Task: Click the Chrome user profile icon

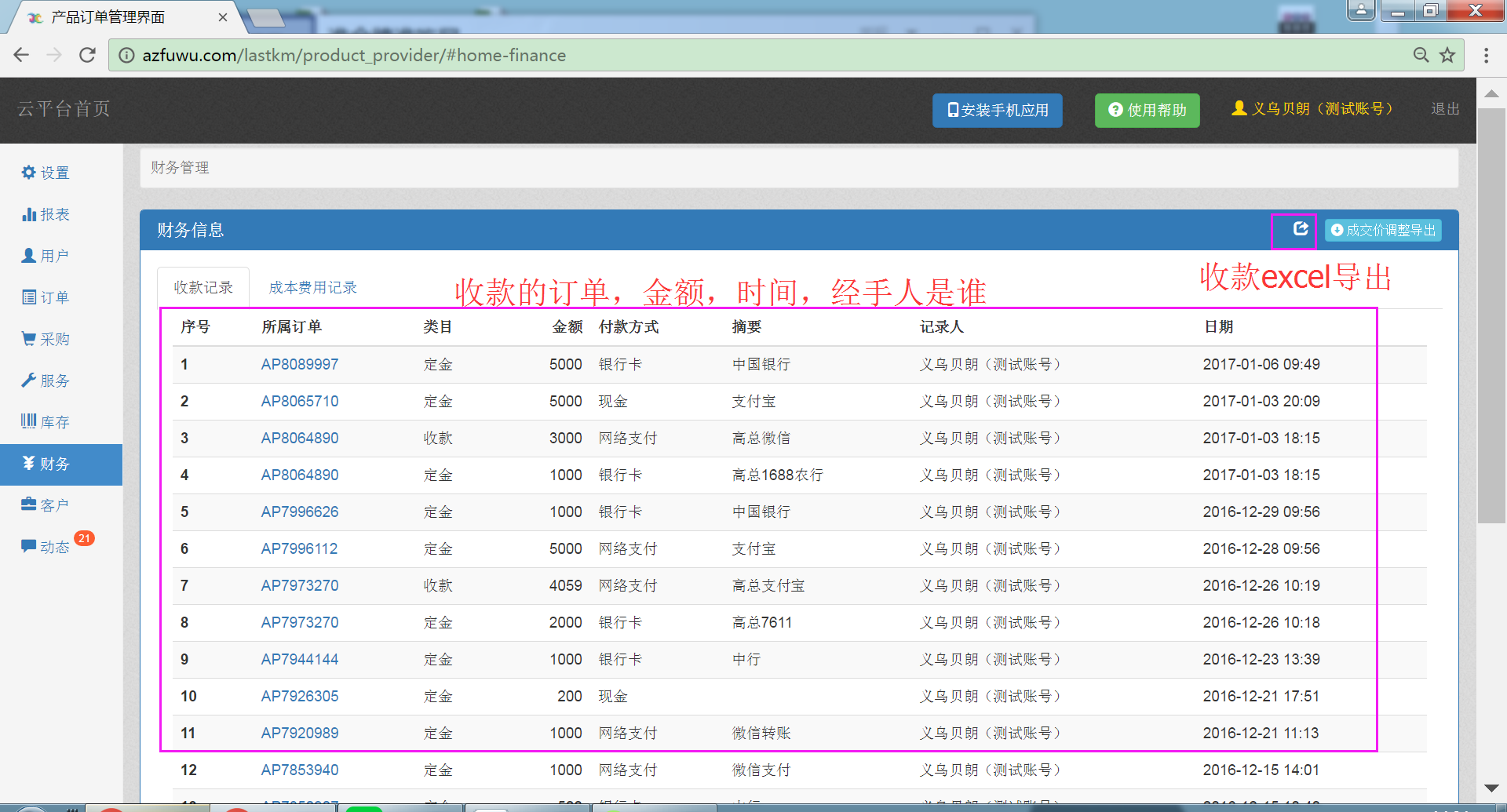Action: (x=1361, y=10)
